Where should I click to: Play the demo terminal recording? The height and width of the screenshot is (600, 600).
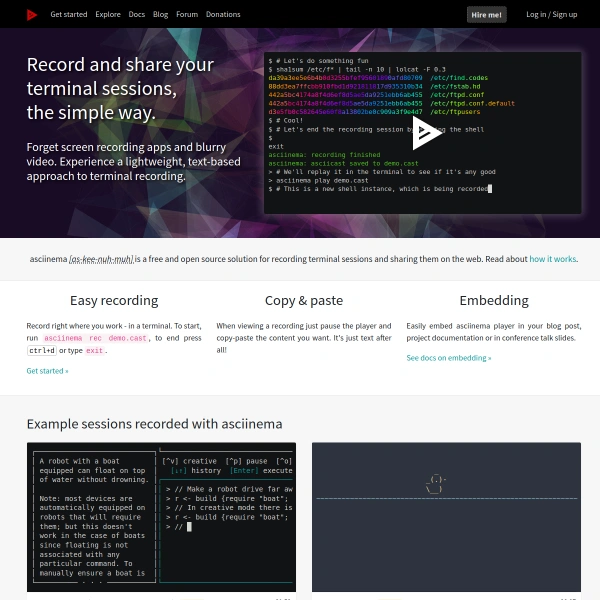coord(426,133)
